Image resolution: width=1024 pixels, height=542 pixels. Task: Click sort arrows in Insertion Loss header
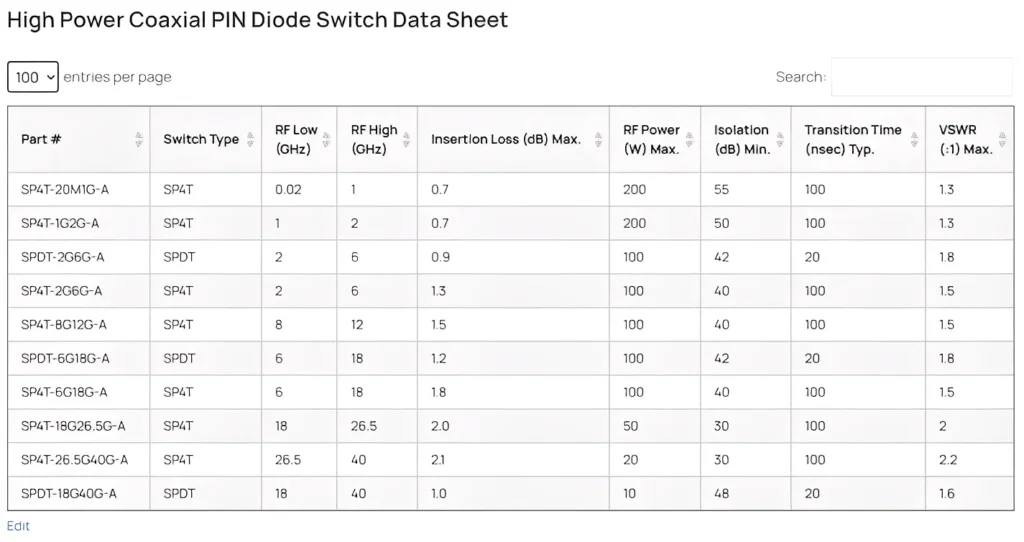(x=598, y=140)
